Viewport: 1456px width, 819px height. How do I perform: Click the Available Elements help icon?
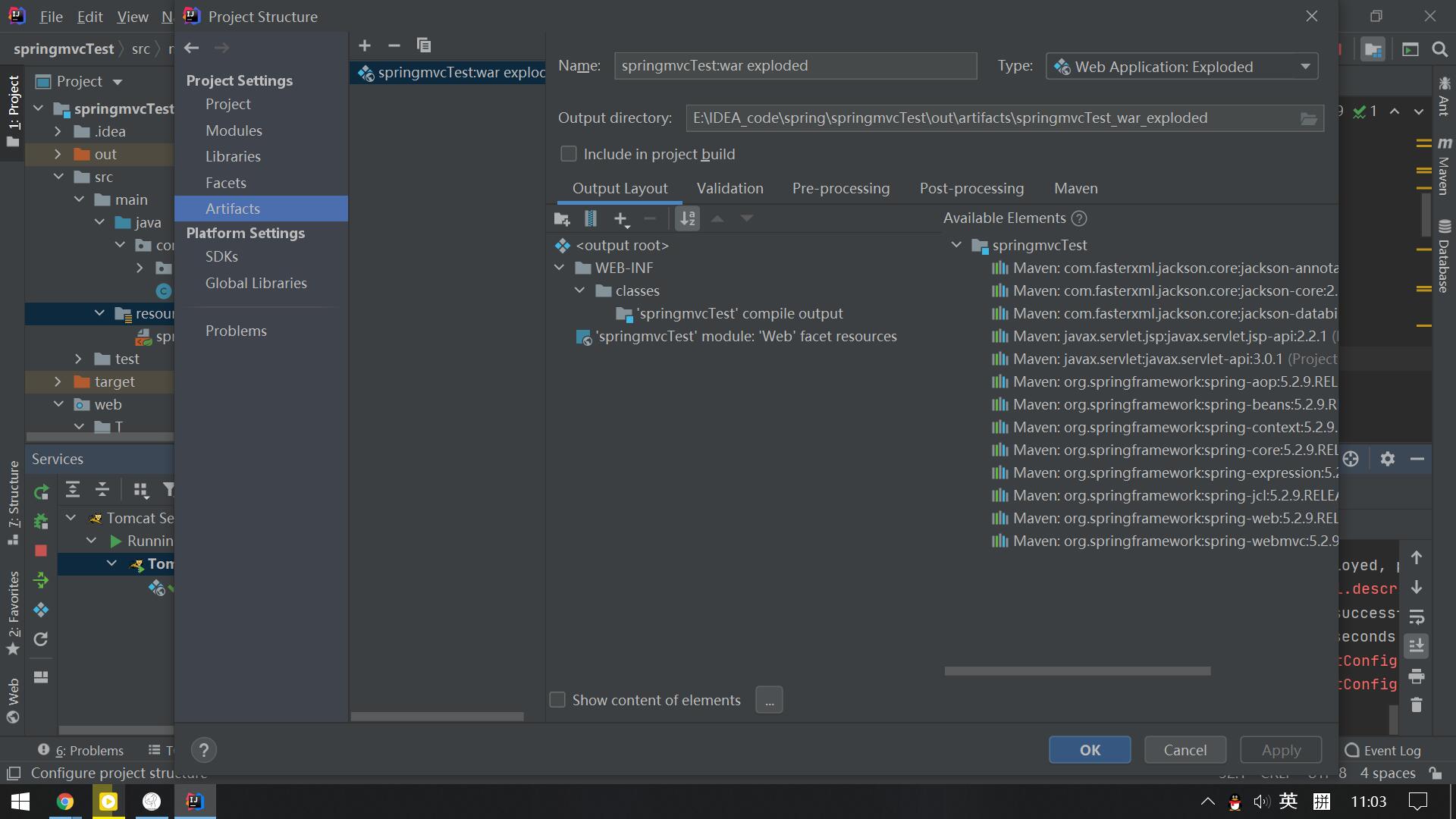[1079, 218]
